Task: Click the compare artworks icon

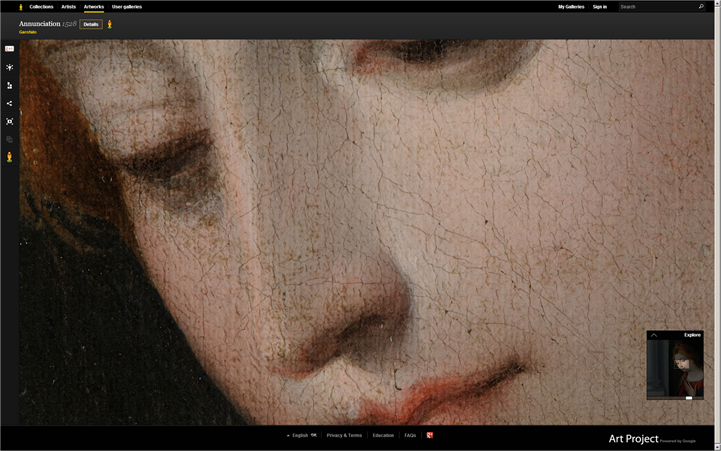Action: (x=9, y=139)
